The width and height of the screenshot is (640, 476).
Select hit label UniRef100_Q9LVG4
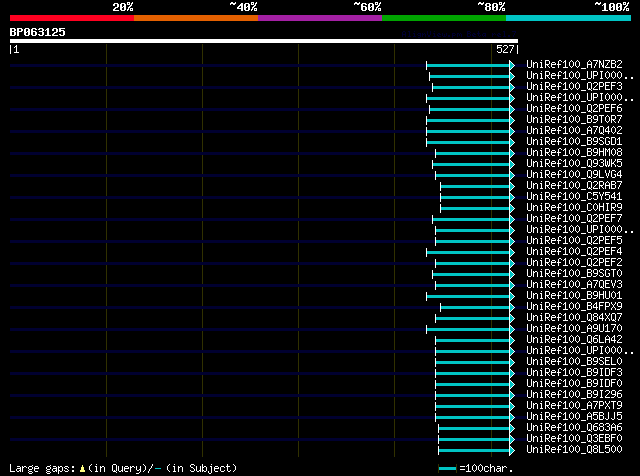(574, 175)
